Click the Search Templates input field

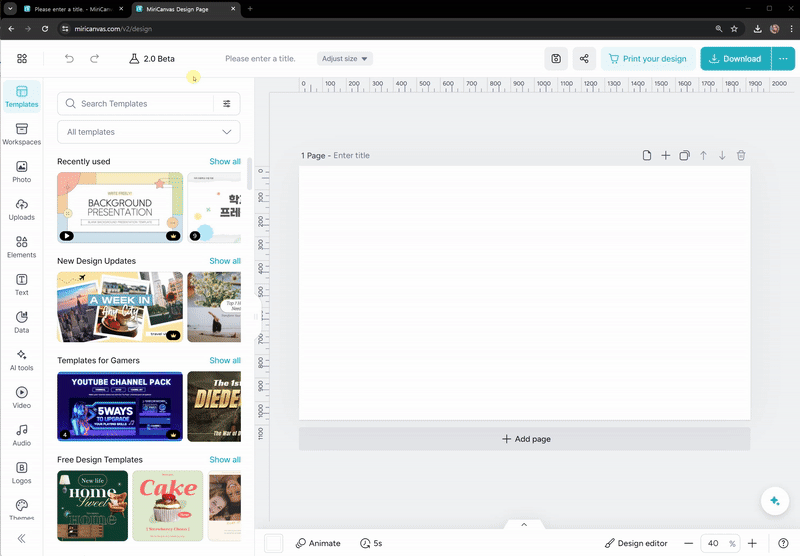point(140,104)
